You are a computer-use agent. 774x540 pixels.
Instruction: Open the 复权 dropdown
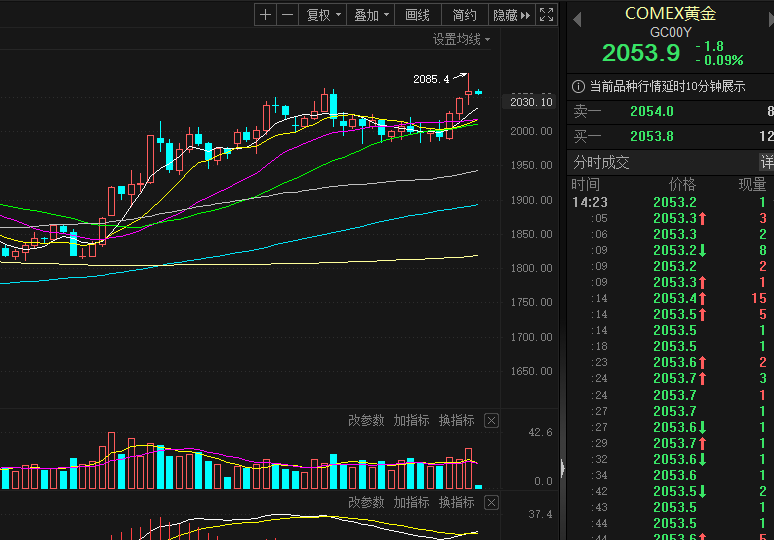323,15
